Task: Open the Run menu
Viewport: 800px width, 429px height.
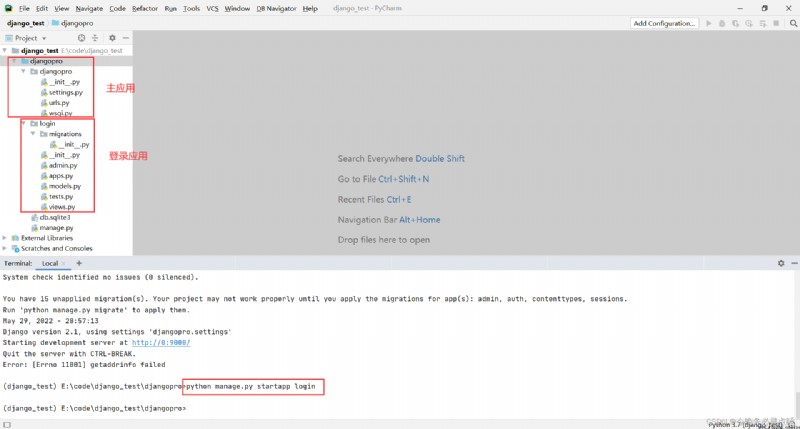Action: coord(170,9)
